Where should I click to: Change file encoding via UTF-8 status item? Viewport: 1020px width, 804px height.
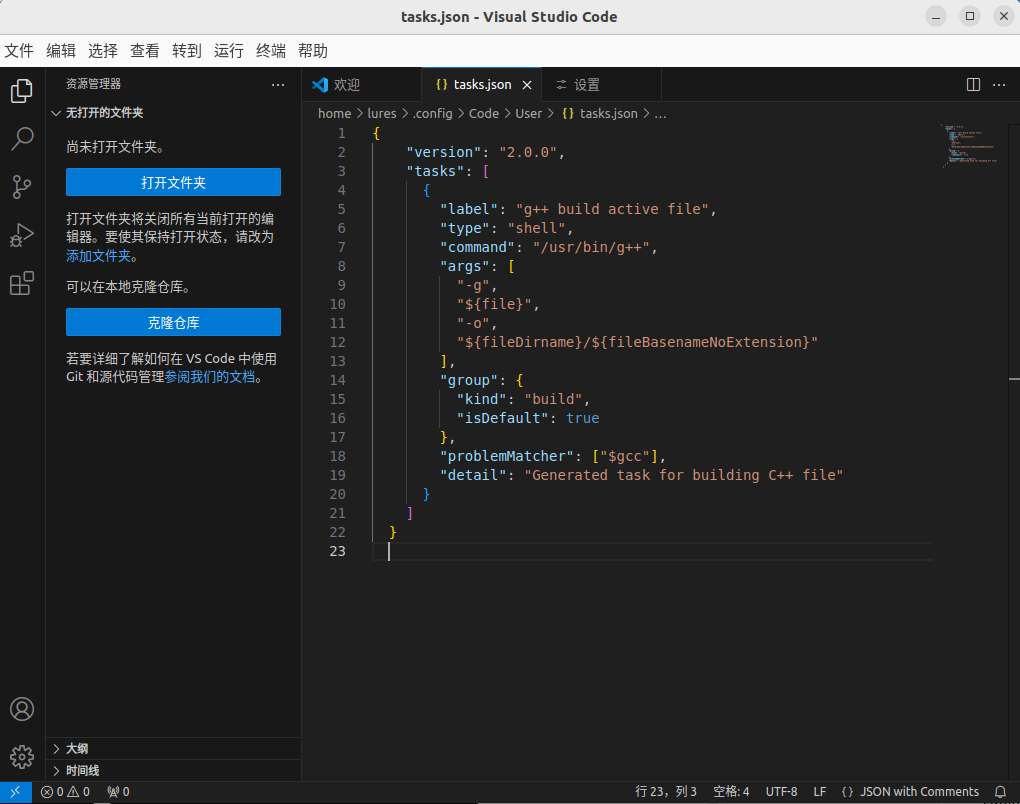(x=781, y=792)
